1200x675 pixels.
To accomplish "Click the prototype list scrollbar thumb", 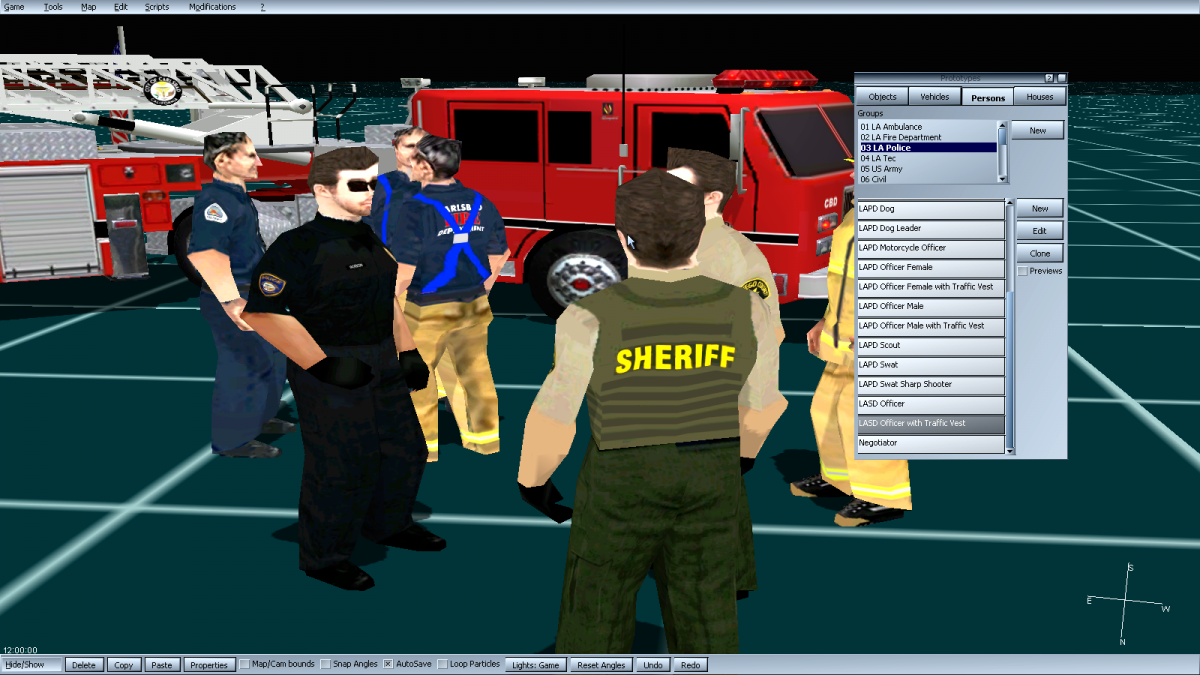I will point(1010,370).
